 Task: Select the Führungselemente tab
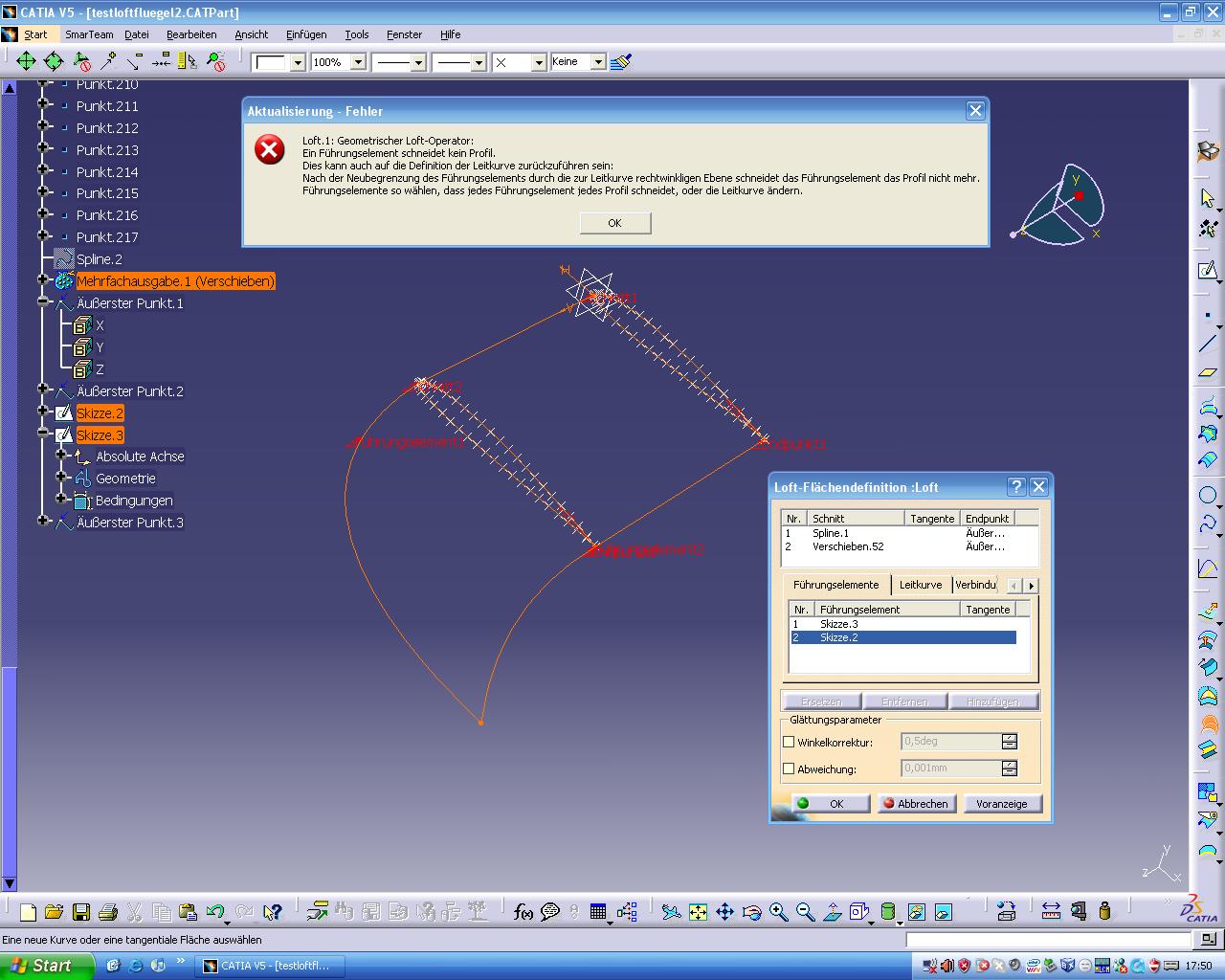tap(836, 585)
